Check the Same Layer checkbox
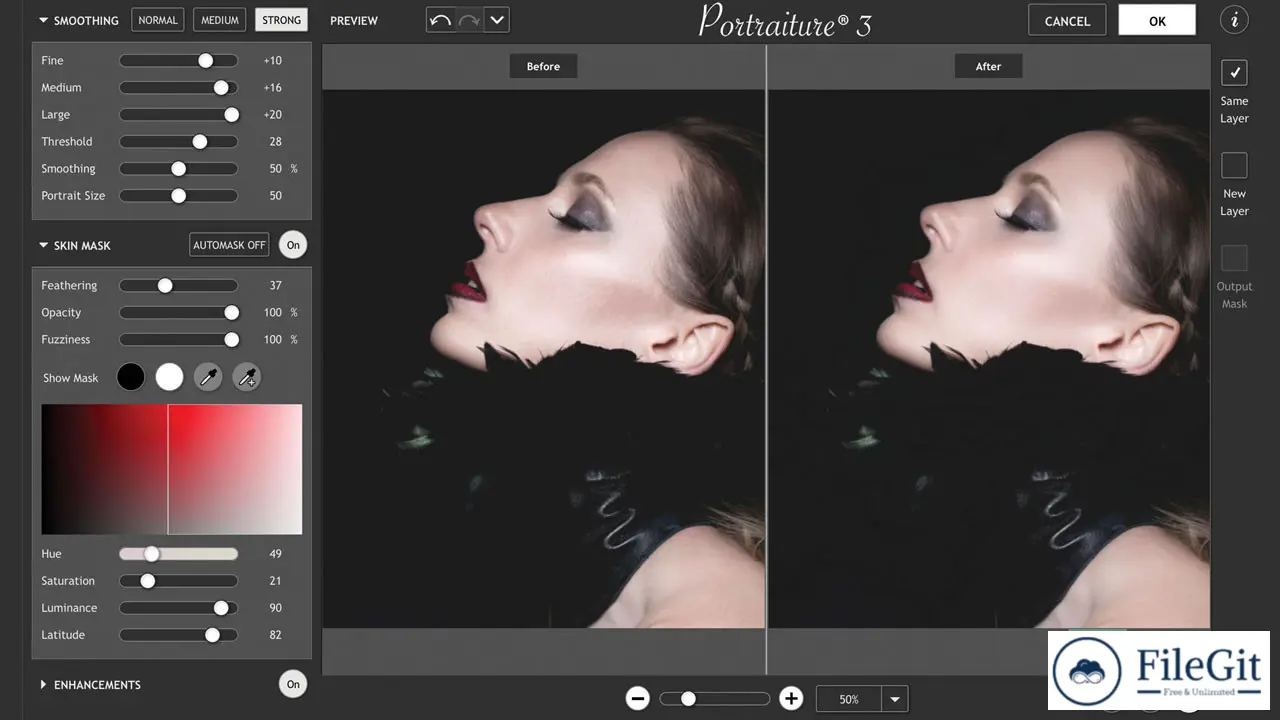 click(1234, 73)
